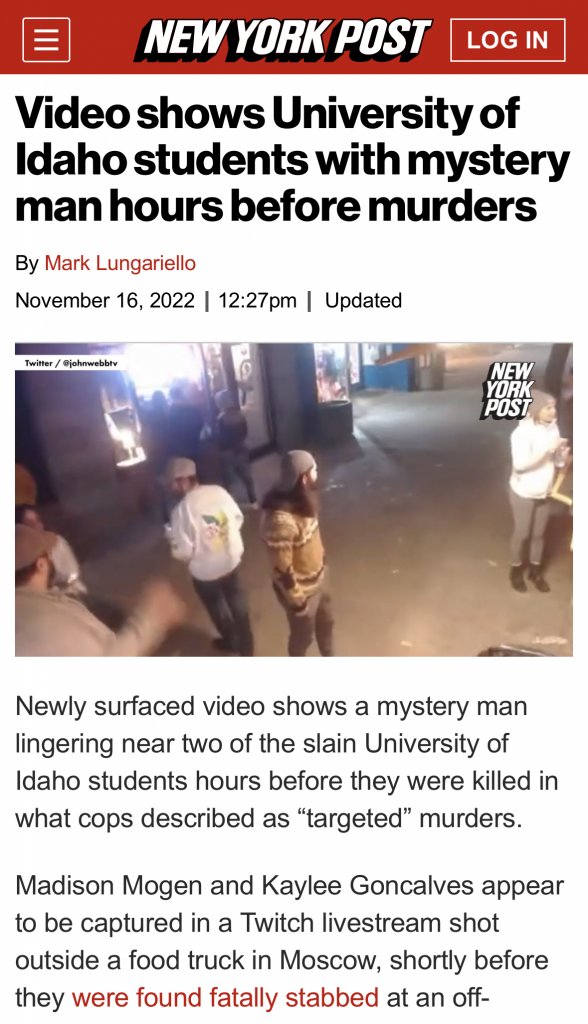Open author Mark Lungariello's page
Screen dimensions: 588x1024
120,263
